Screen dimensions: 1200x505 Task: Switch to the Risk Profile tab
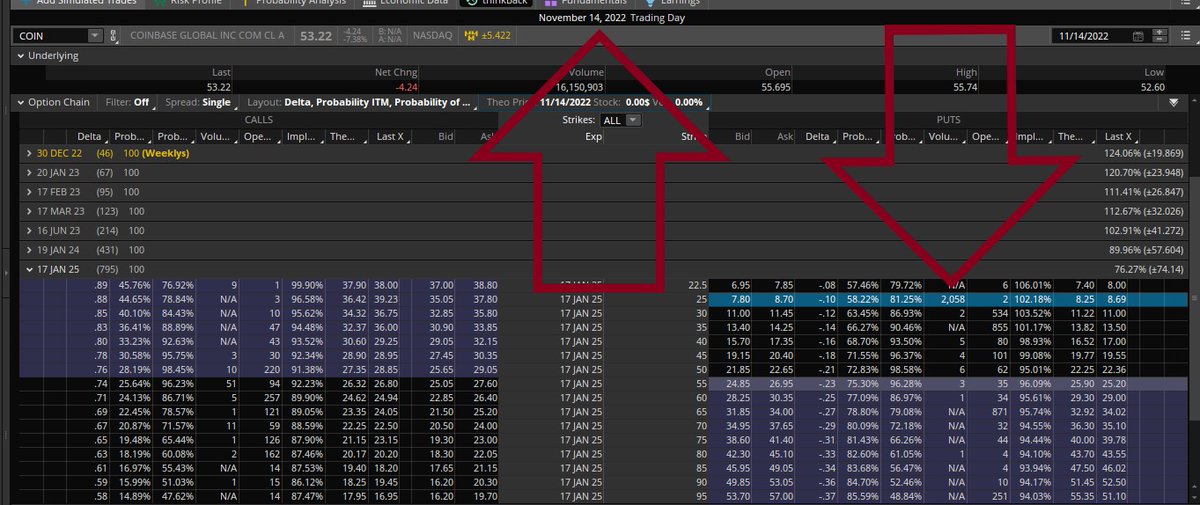(x=187, y=3)
